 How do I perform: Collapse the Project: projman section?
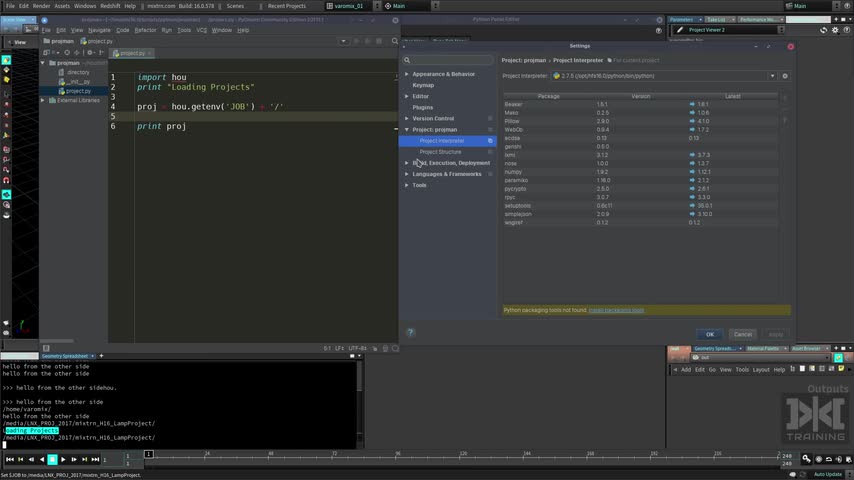(x=407, y=130)
